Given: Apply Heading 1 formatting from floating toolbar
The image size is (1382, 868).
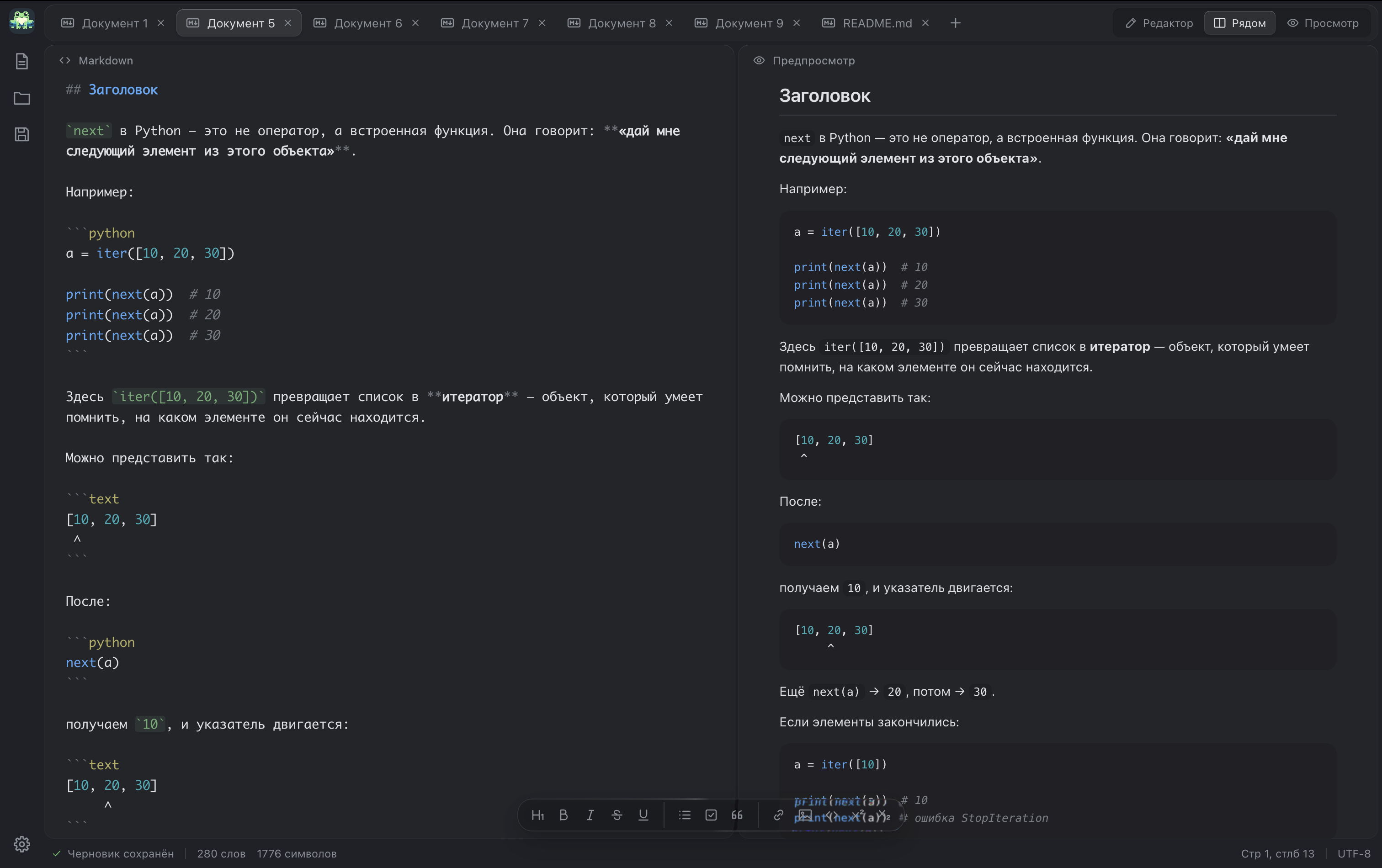Looking at the screenshot, I should click(x=538, y=815).
